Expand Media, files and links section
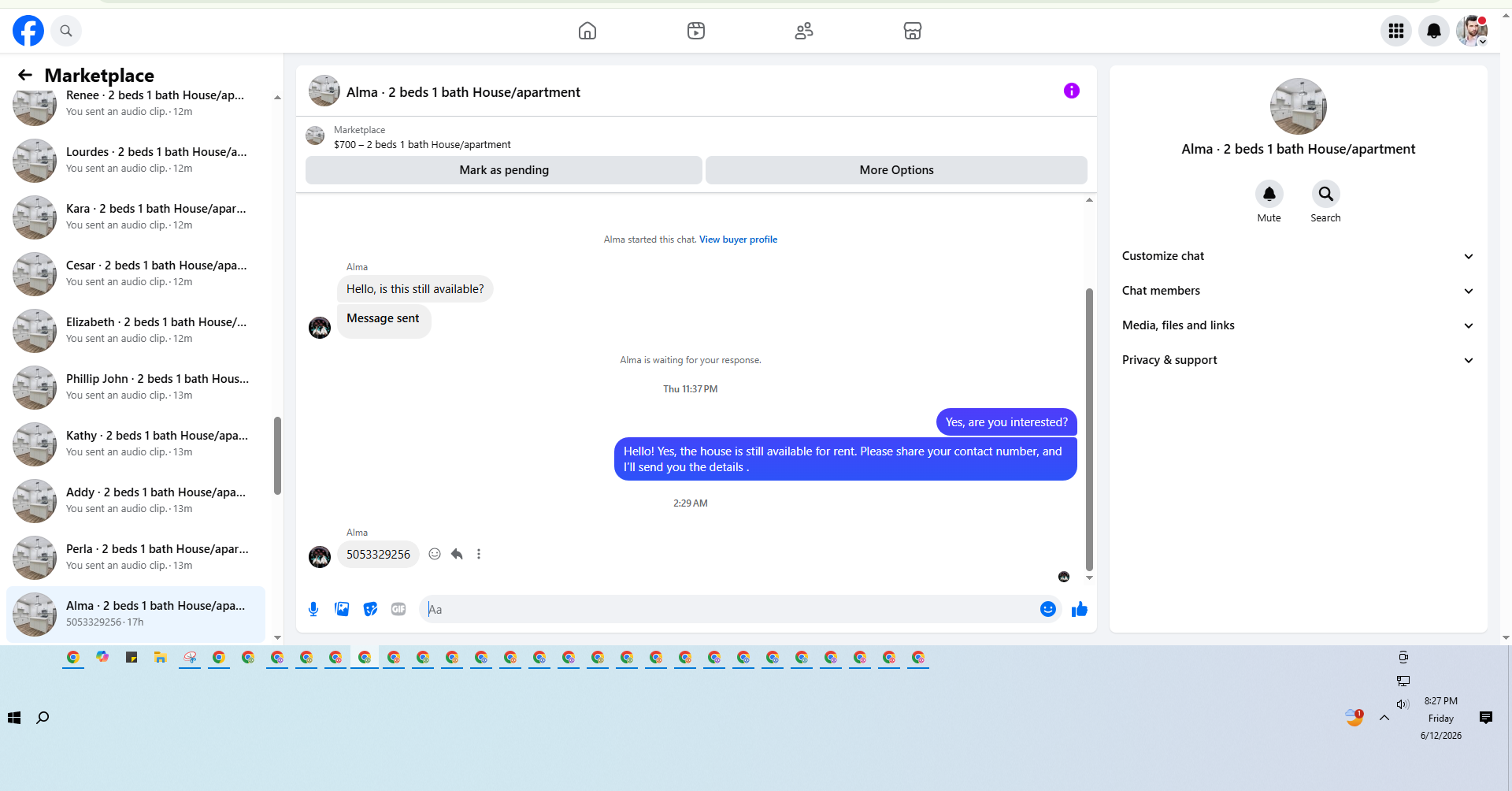Image resolution: width=1512 pixels, height=791 pixels. click(1298, 325)
